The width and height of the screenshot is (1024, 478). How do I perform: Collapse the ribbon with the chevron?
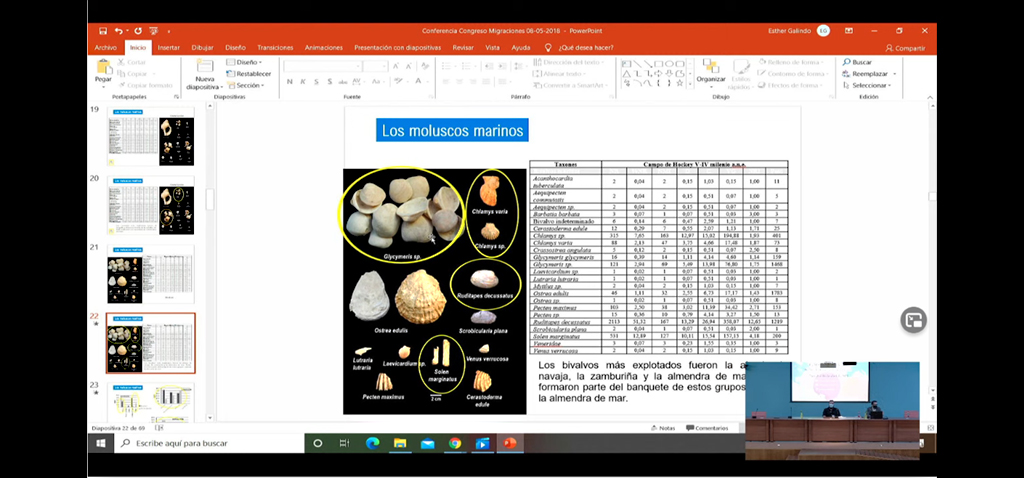931,98
